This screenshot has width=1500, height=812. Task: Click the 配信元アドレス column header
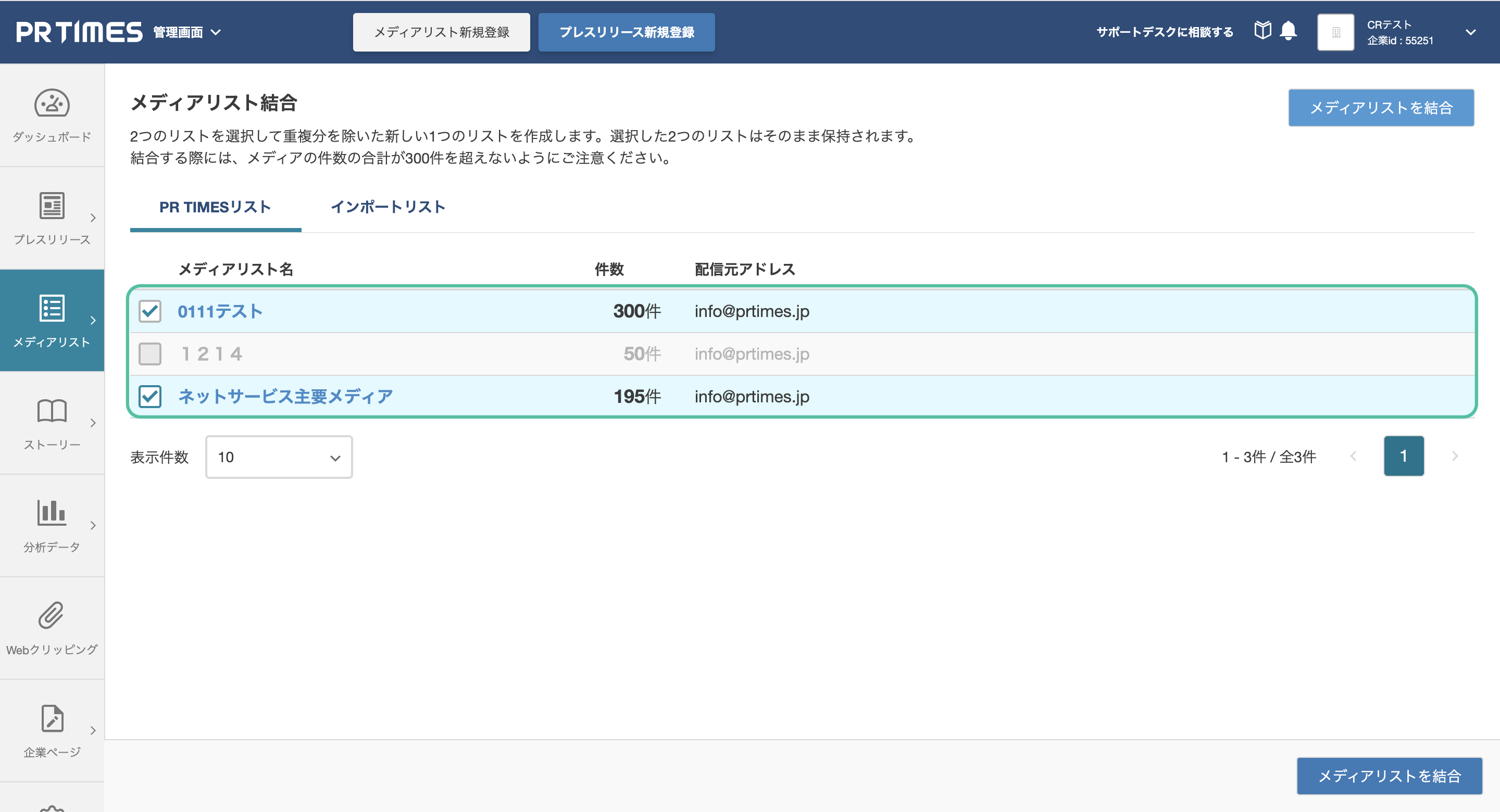click(x=745, y=269)
